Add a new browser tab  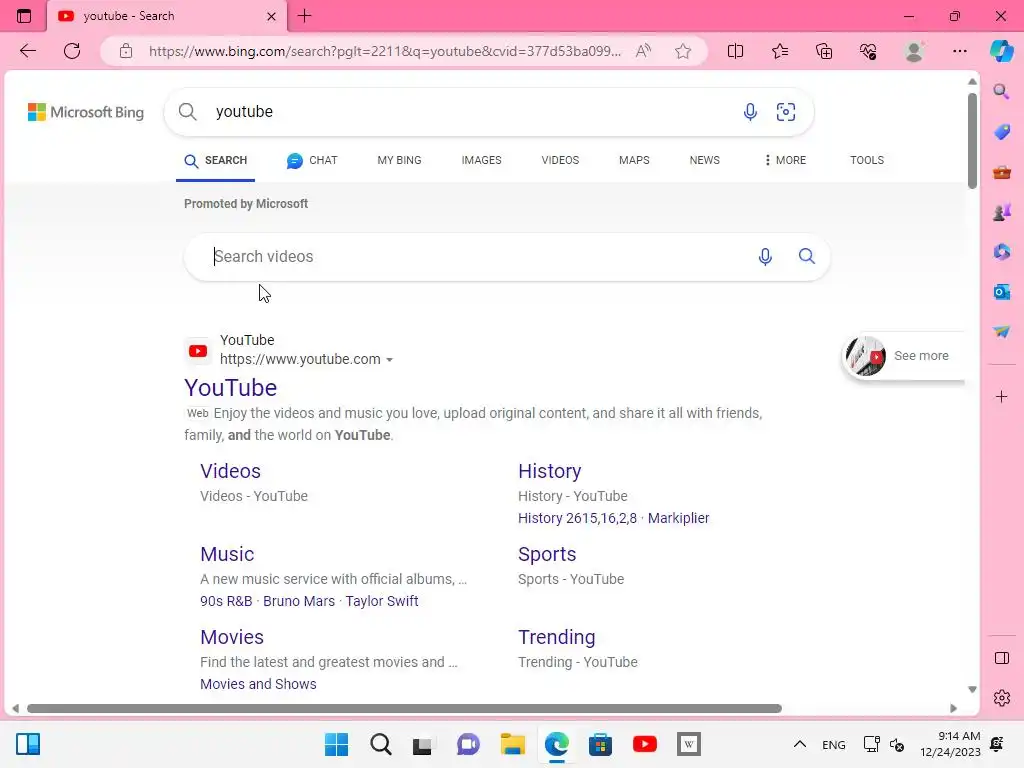click(304, 16)
